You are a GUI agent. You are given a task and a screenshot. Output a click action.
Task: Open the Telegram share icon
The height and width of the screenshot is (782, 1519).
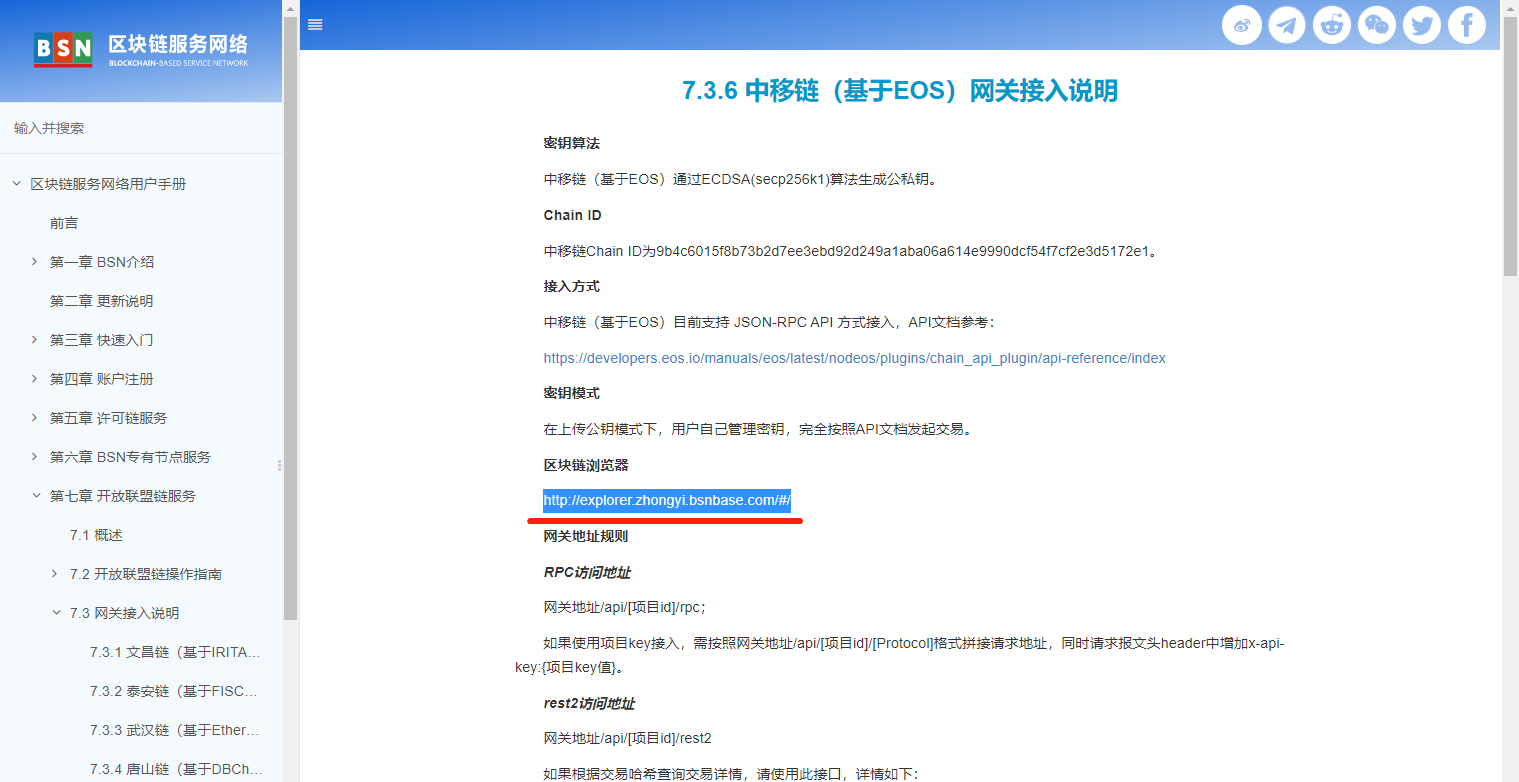pyautogui.click(x=1287, y=25)
